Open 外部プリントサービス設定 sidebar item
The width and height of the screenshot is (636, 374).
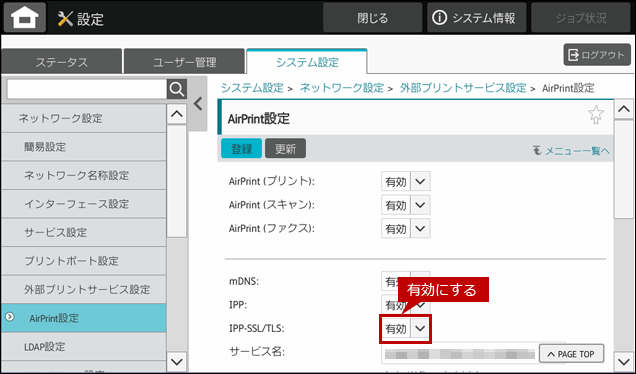pos(84,289)
